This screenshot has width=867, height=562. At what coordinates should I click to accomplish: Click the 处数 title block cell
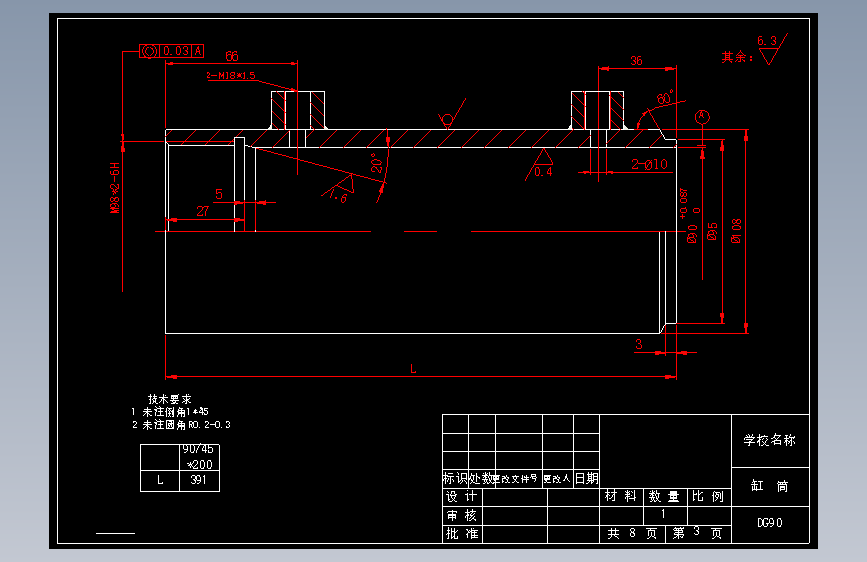tap(482, 478)
